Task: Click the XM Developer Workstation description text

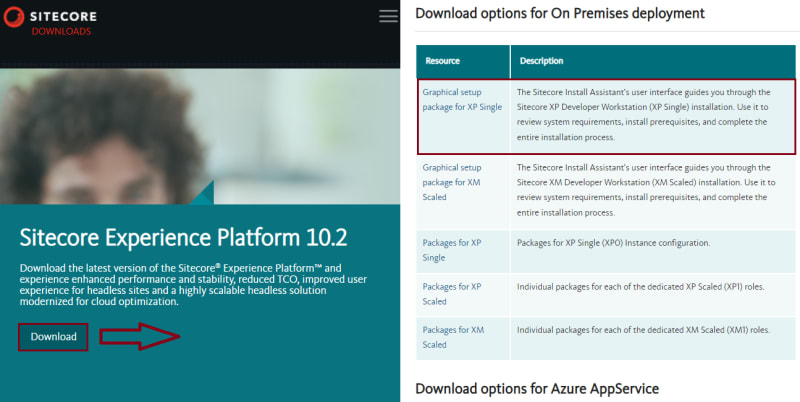Action: [x=646, y=190]
